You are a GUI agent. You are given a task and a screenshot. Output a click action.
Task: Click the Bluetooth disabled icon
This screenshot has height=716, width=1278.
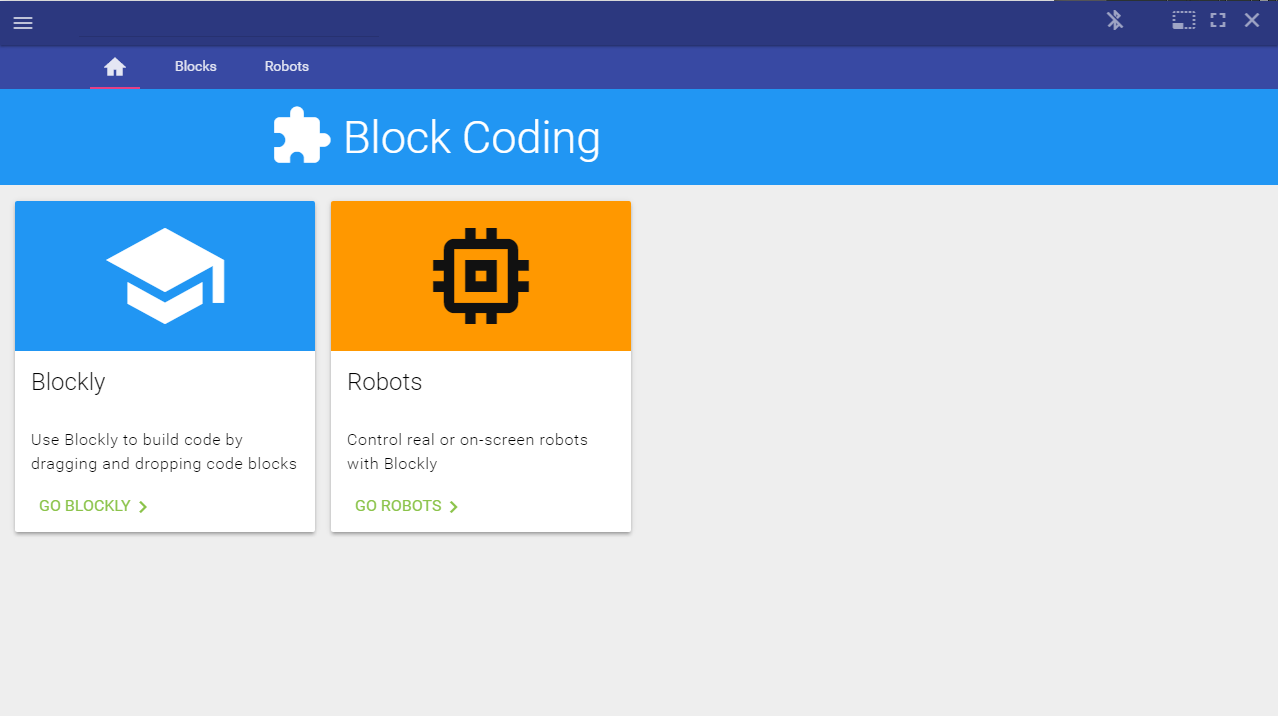pyautogui.click(x=1115, y=20)
